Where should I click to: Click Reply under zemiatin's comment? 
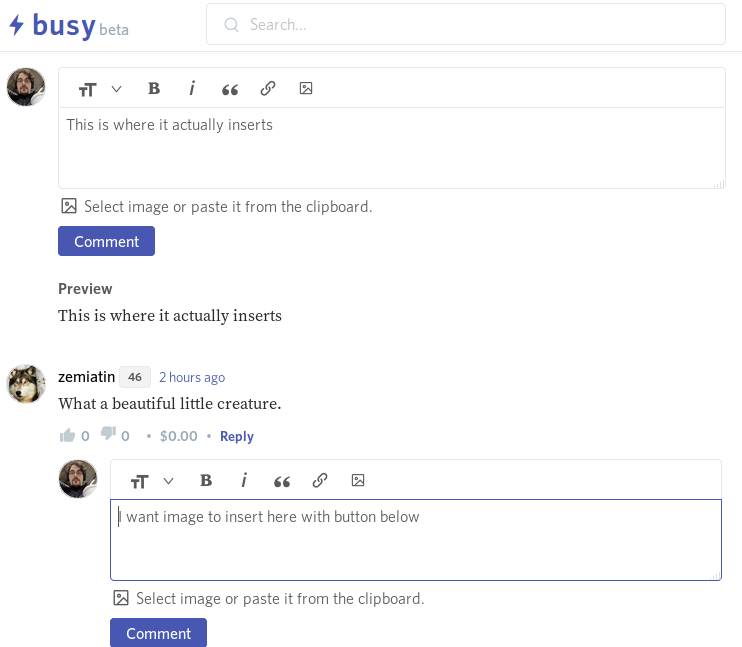[x=237, y=436]
